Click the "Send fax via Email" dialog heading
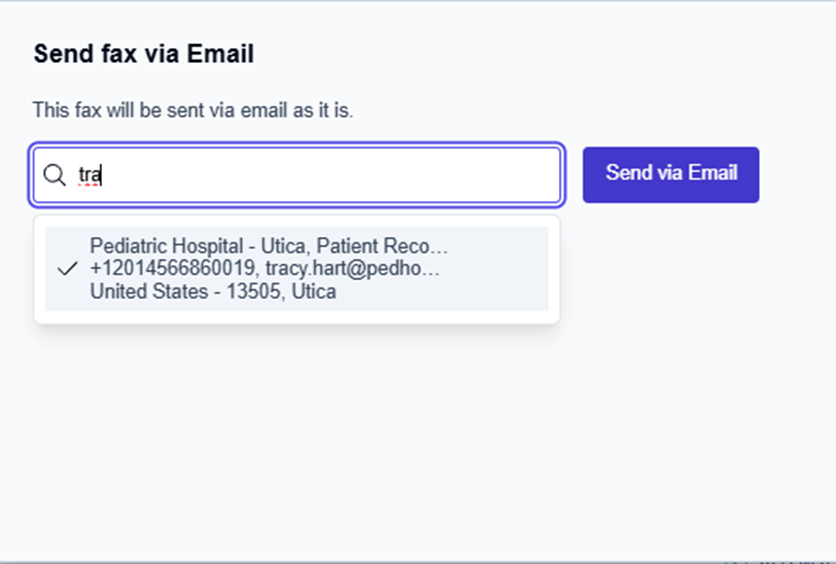Viewport: 836px width, 564px height. tap(143, 54)
